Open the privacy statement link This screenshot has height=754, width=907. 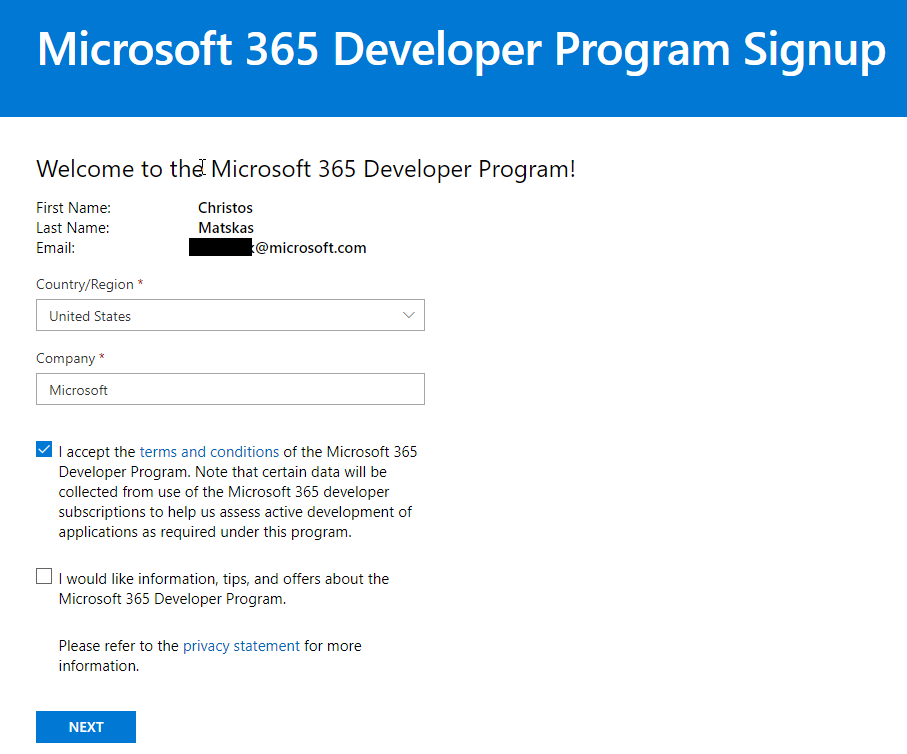241,646
